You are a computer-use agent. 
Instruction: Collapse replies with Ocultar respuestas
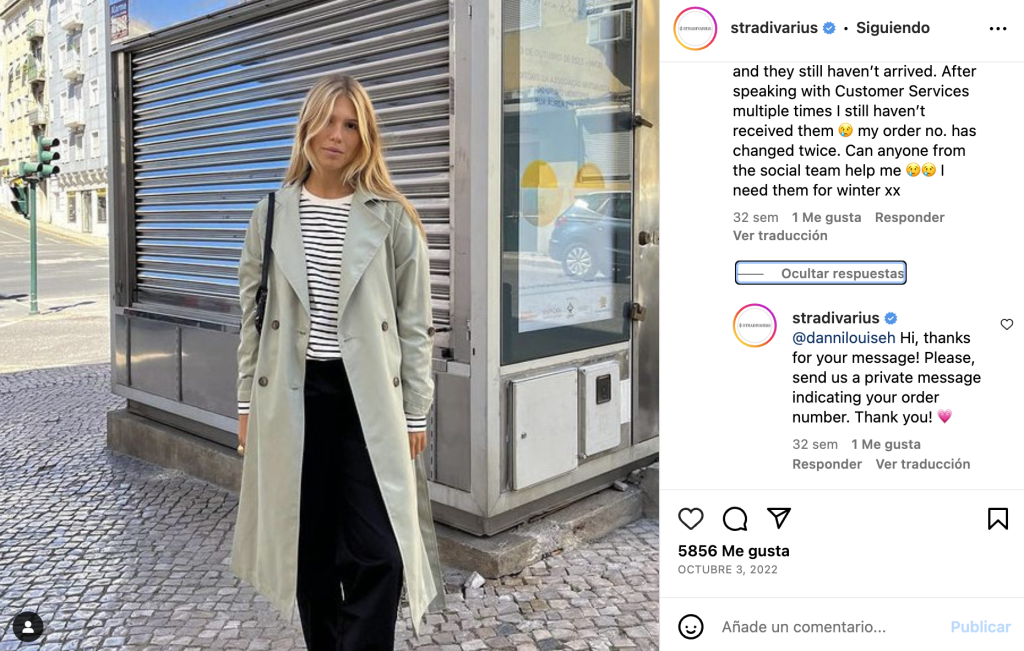[x=821, y=273]
